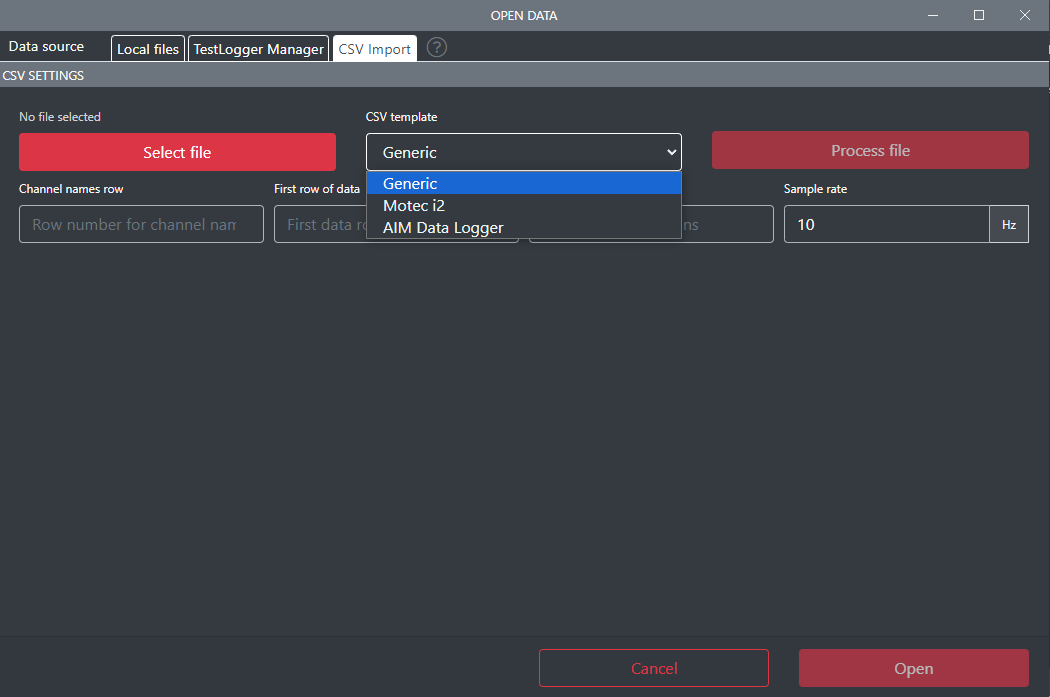Collapse the CSV template dropdown box
Image resolution: width=1050 pixels, height=697 pixels.
click(523, 153)
